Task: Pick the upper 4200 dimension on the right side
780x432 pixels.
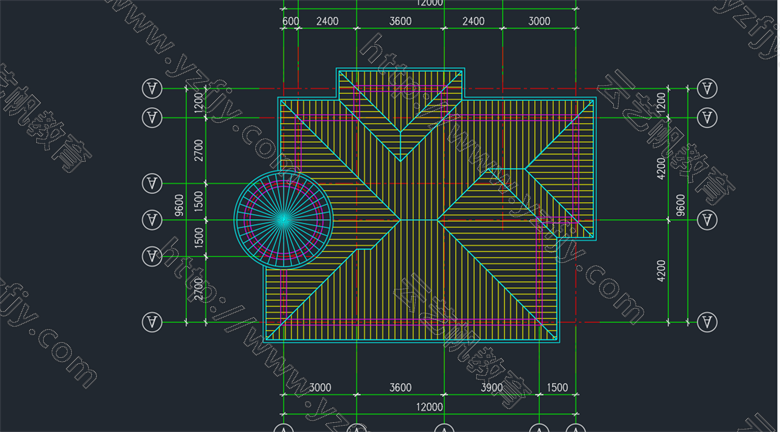Action: tap(661, 168)
